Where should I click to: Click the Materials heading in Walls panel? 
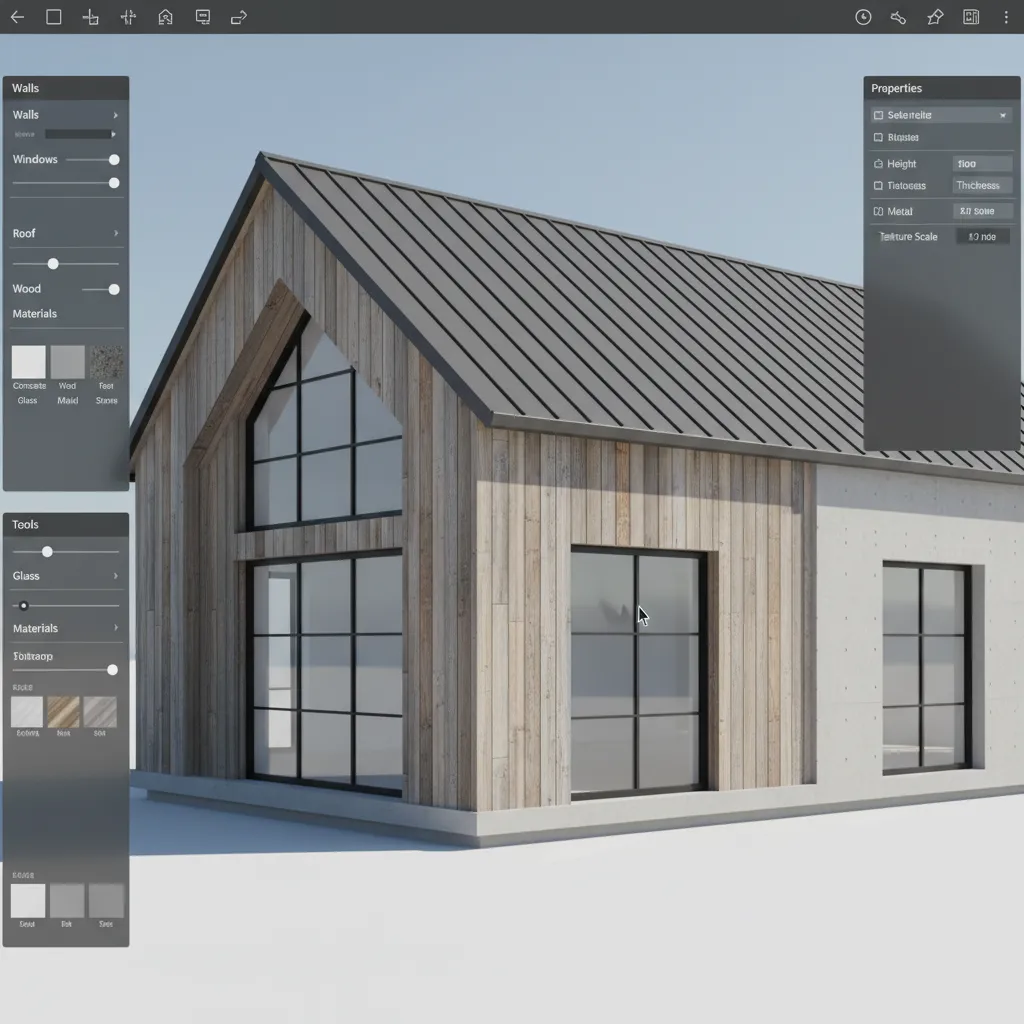click(35, 313)
